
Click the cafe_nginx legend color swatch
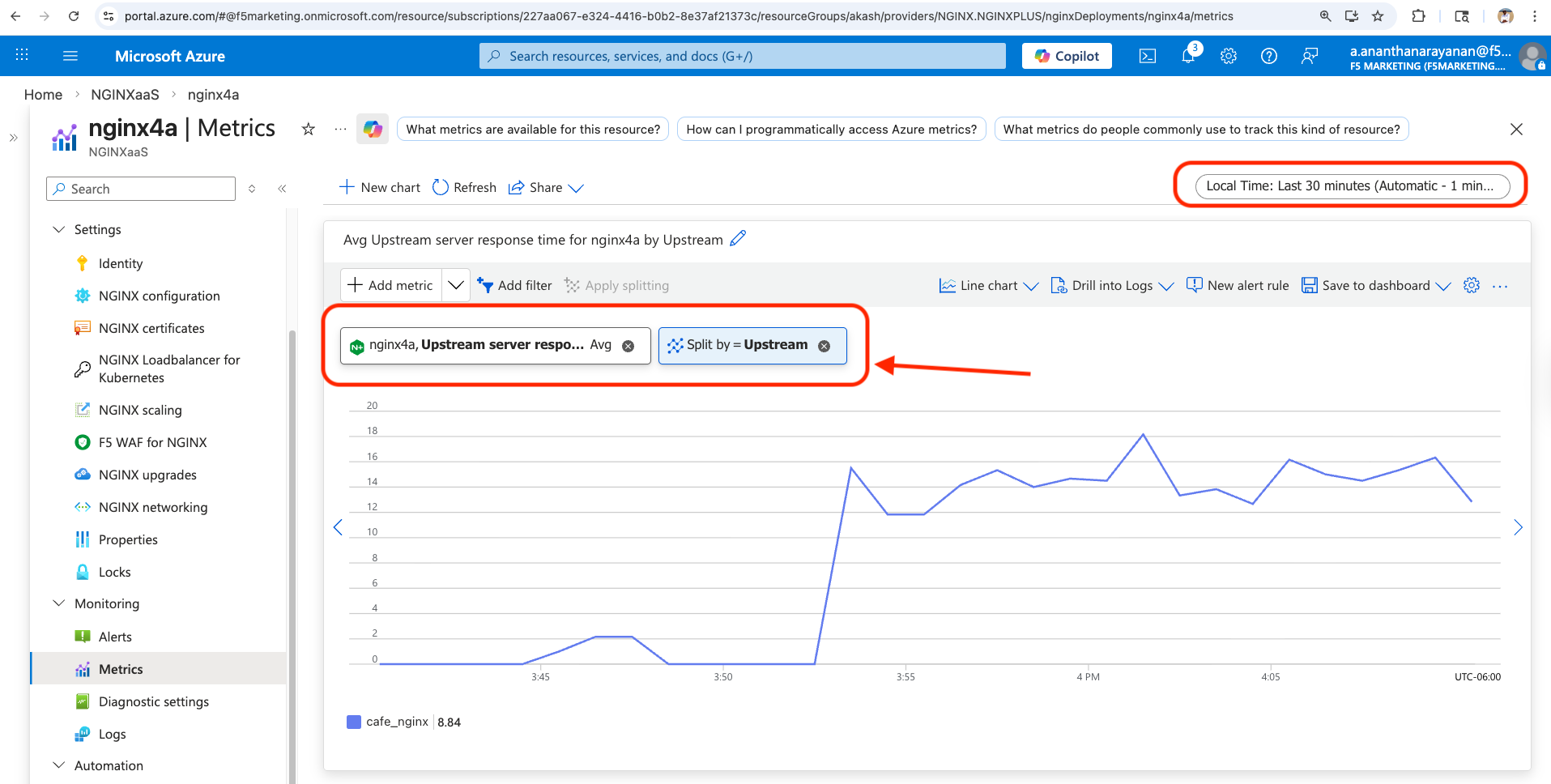[354, 722]
